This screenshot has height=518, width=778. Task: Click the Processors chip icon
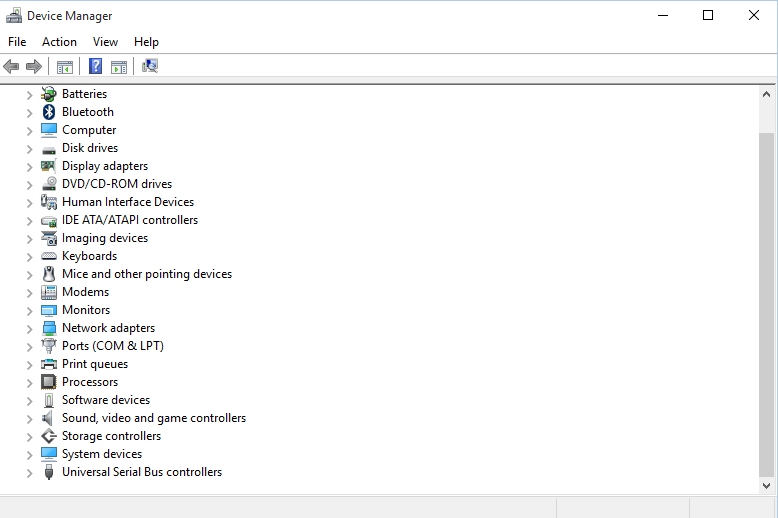[x=49, y=382]
